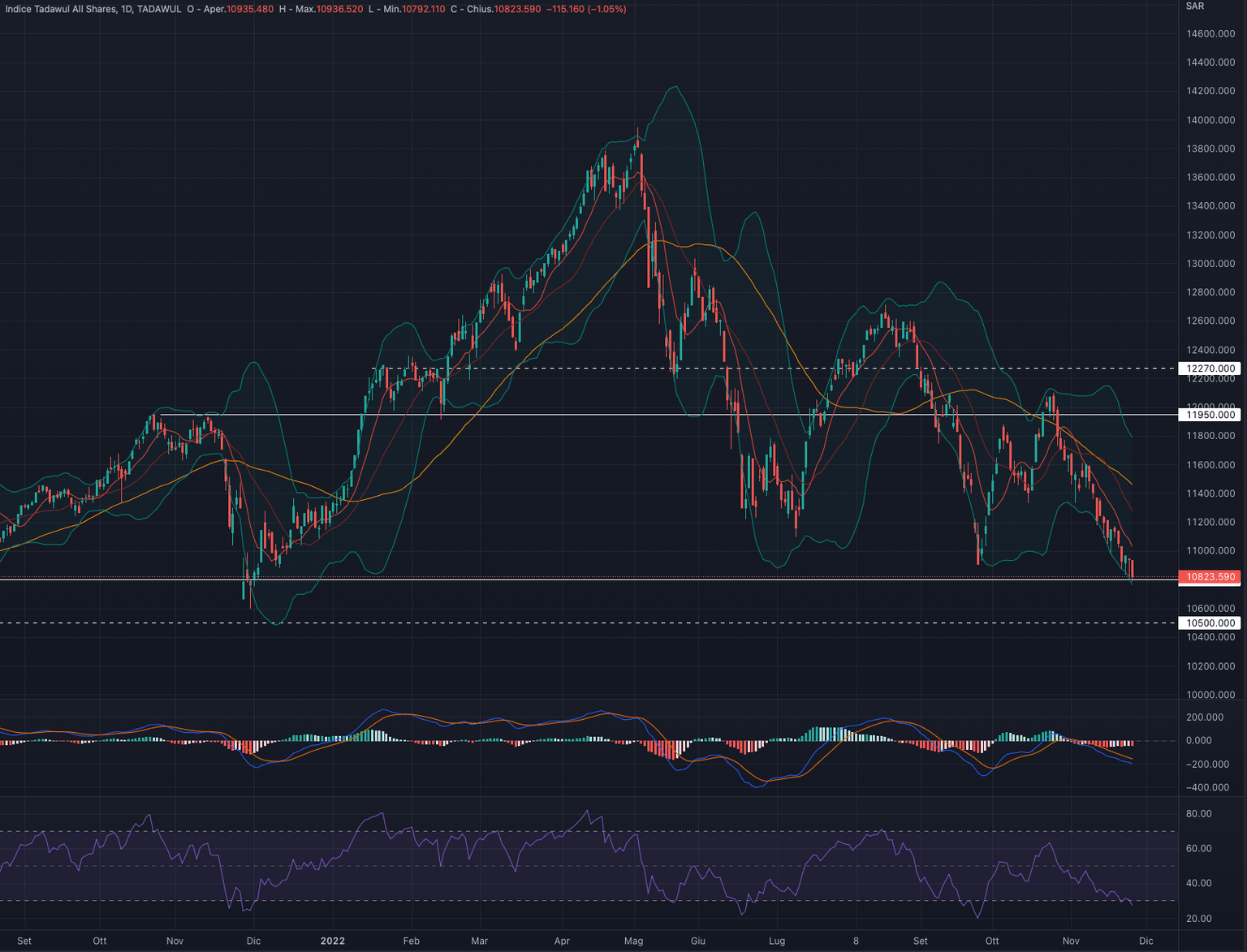This screenshot has width=1247, height=952.
Task: Click the SAR currency label on price axis
Action: [x=1194, y=6]
